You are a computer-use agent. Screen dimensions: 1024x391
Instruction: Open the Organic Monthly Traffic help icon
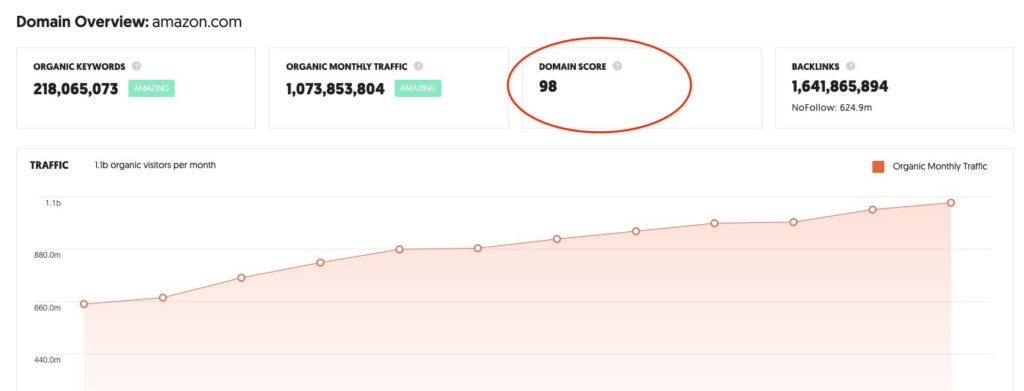click(x=418, y=66)
